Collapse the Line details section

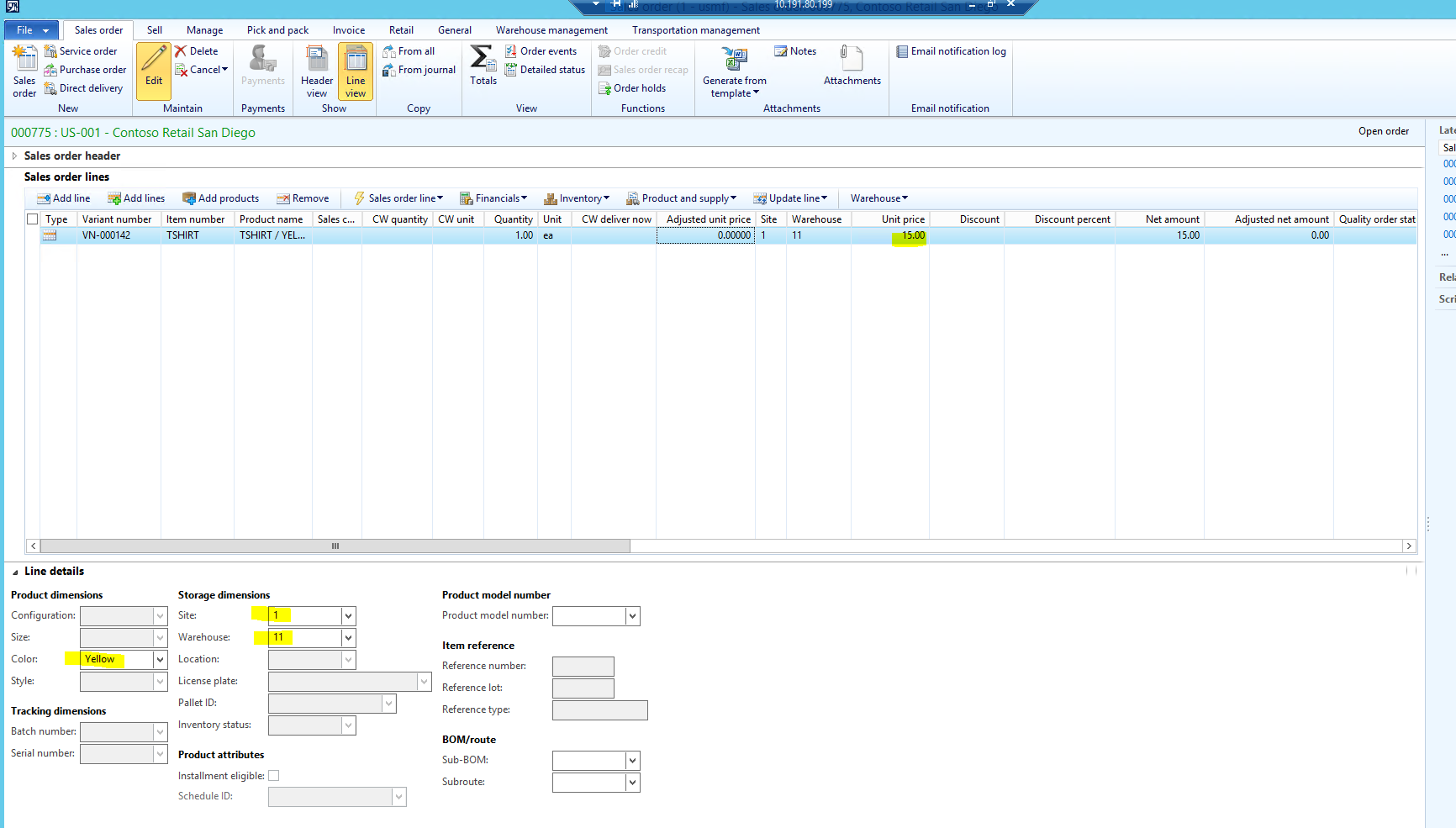tap(15, 572)
